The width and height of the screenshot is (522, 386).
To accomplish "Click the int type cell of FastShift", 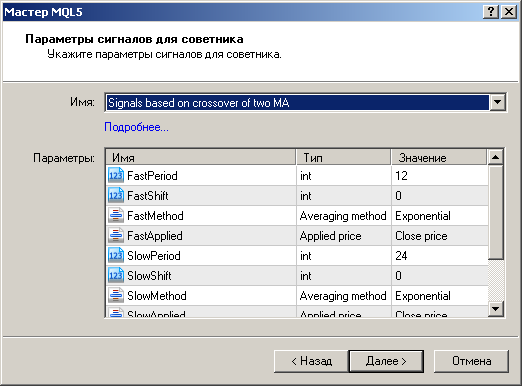I will [344, 196].
